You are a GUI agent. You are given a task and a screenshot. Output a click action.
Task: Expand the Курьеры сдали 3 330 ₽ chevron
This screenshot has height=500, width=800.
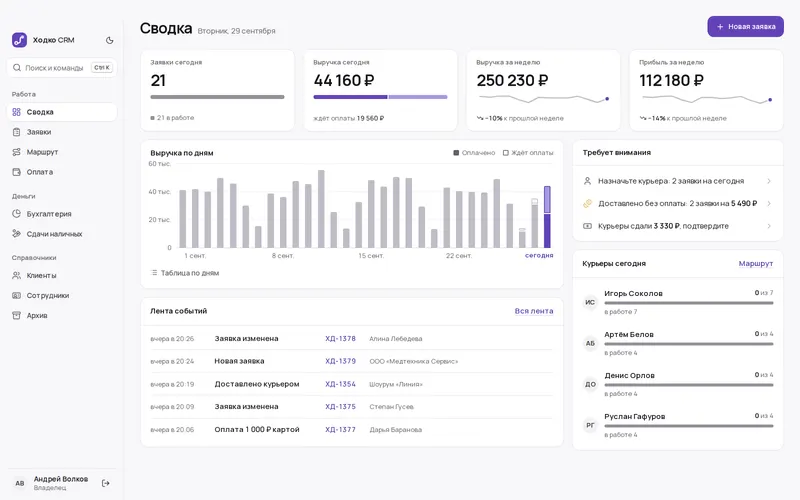click(x=769, y=226)
